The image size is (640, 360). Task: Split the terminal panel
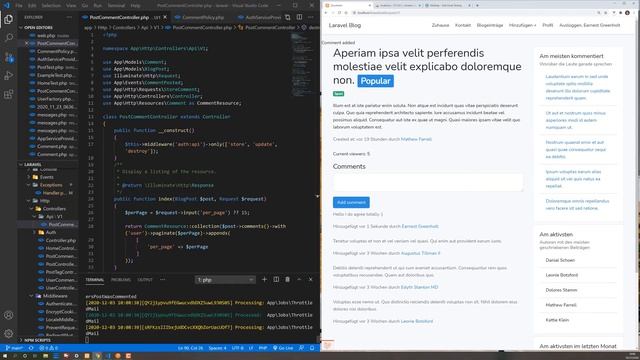point(276,280)
